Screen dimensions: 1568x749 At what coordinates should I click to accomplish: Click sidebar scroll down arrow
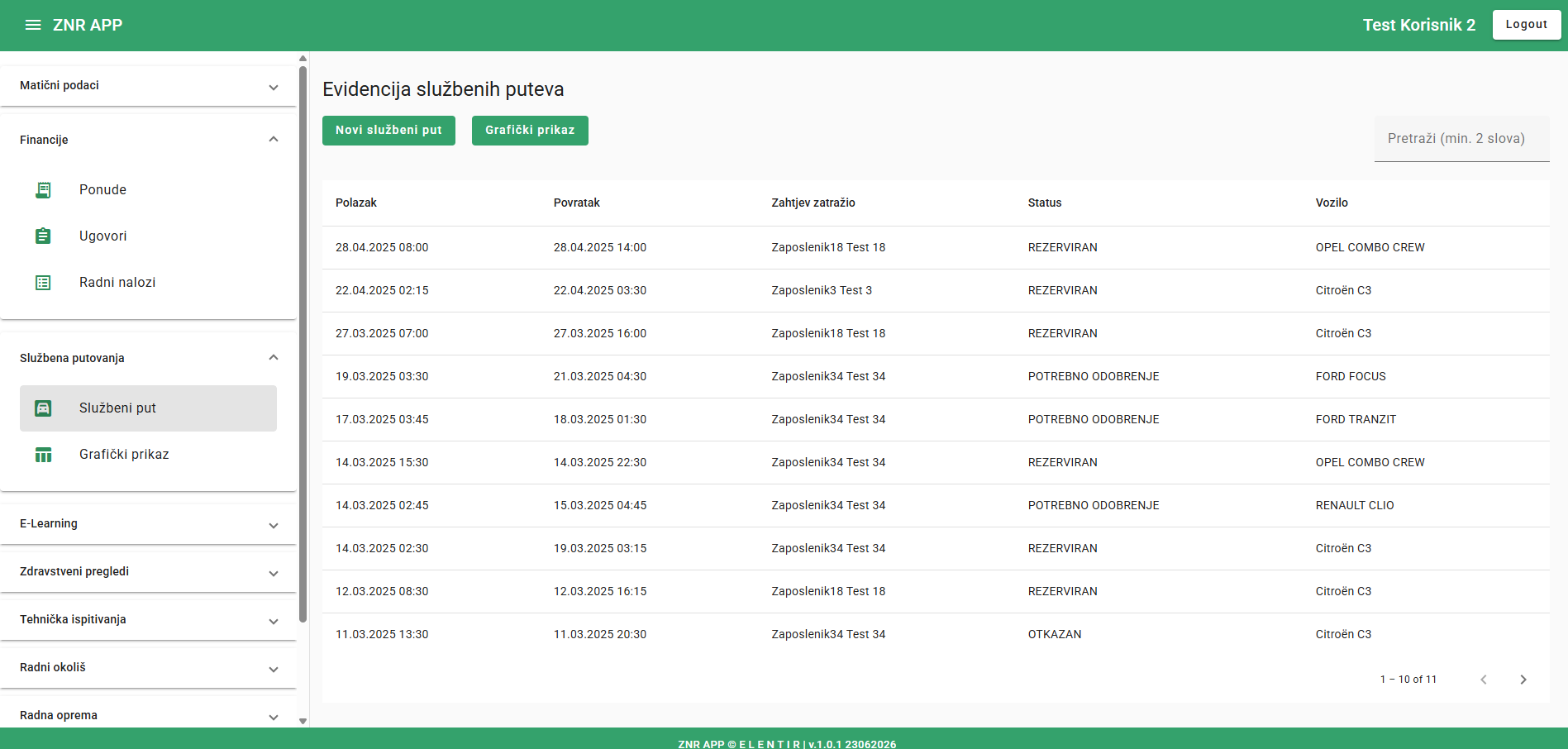point(303,721)
